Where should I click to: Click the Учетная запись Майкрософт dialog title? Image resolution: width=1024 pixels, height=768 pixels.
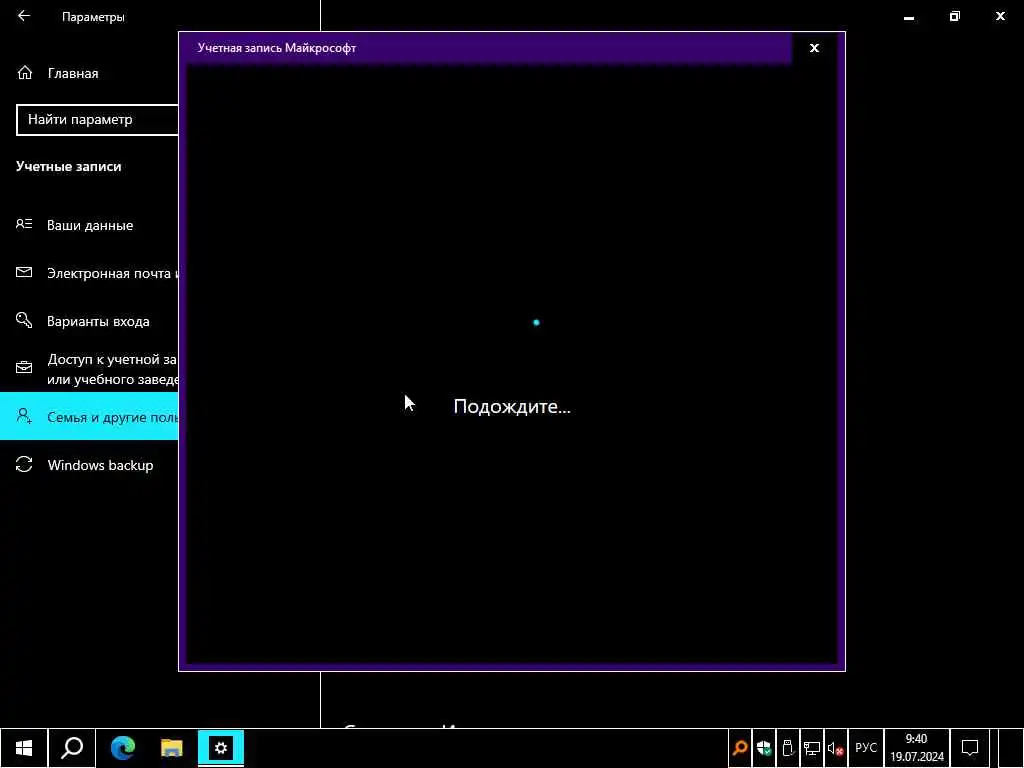click(x=277, y=48)
